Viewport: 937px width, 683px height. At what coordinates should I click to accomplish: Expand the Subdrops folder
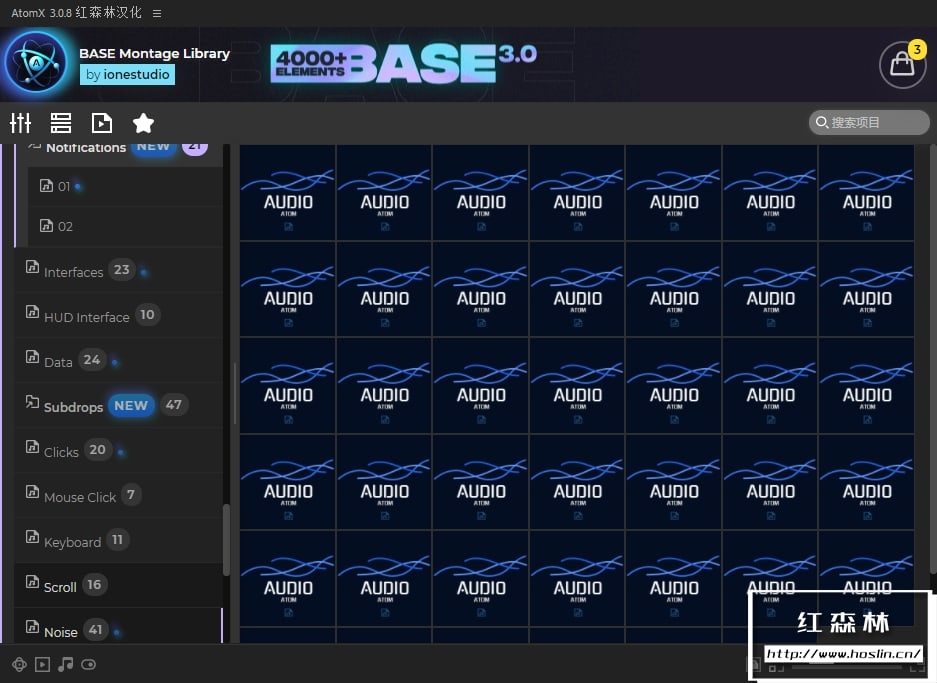(x=118, y=405)
